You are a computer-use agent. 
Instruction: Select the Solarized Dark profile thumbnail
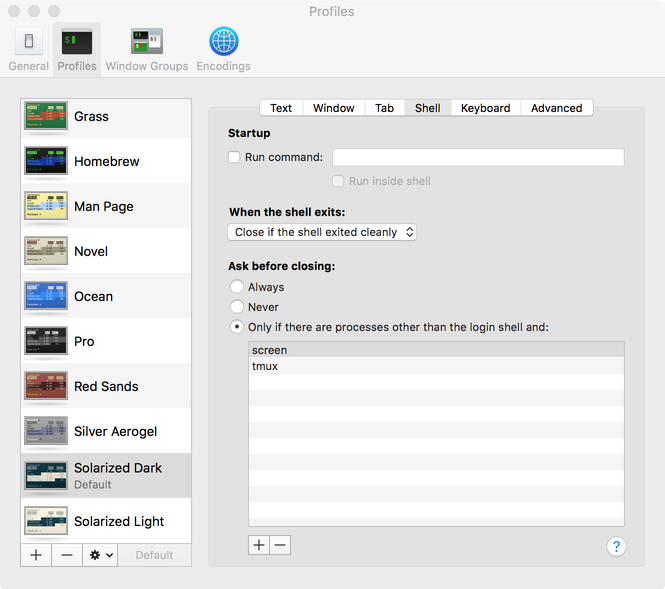click(x=46, y=475)
